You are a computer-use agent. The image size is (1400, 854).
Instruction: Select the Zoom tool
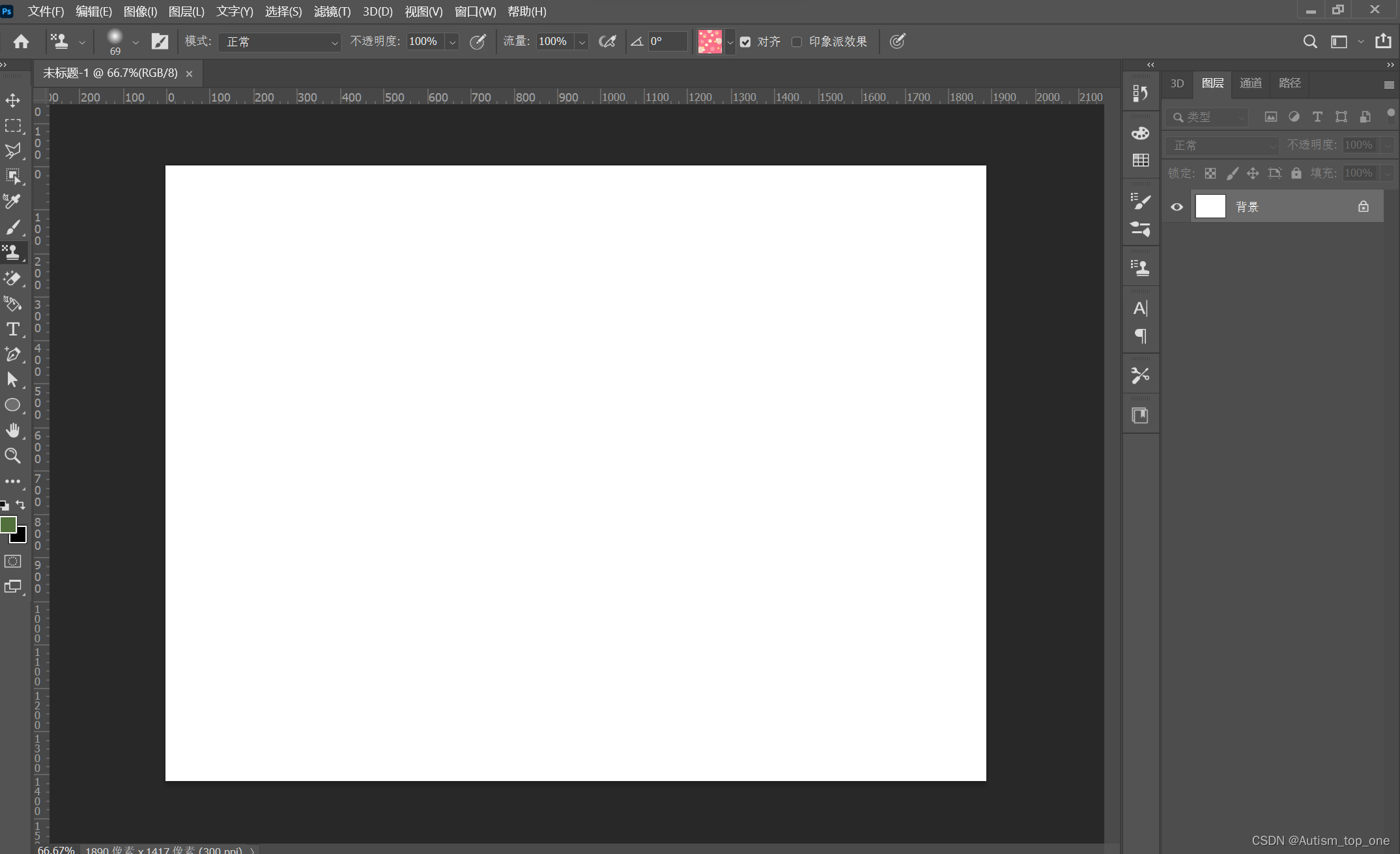12,455
